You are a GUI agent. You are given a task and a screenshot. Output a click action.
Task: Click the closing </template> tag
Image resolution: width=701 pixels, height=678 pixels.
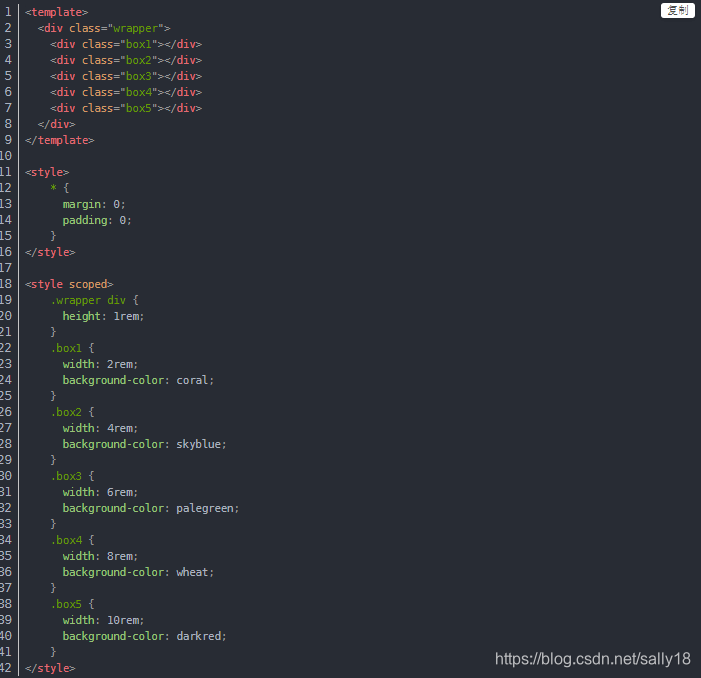60,140
